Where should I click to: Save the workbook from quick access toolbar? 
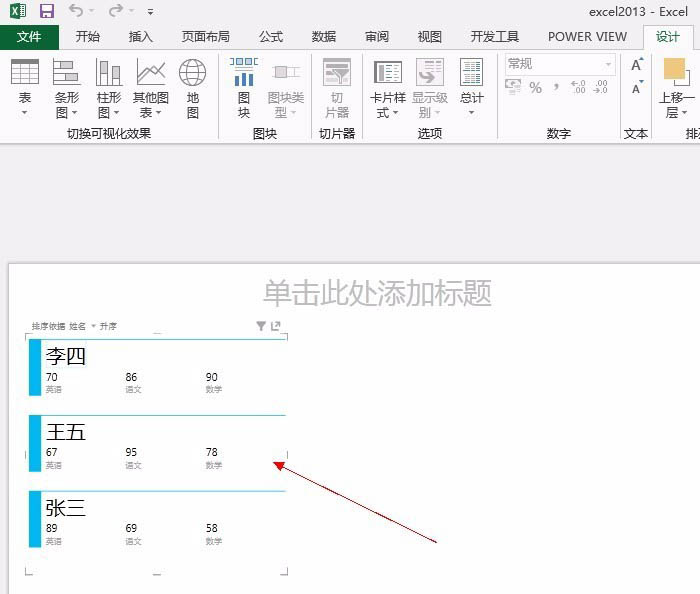coord(46,11)
